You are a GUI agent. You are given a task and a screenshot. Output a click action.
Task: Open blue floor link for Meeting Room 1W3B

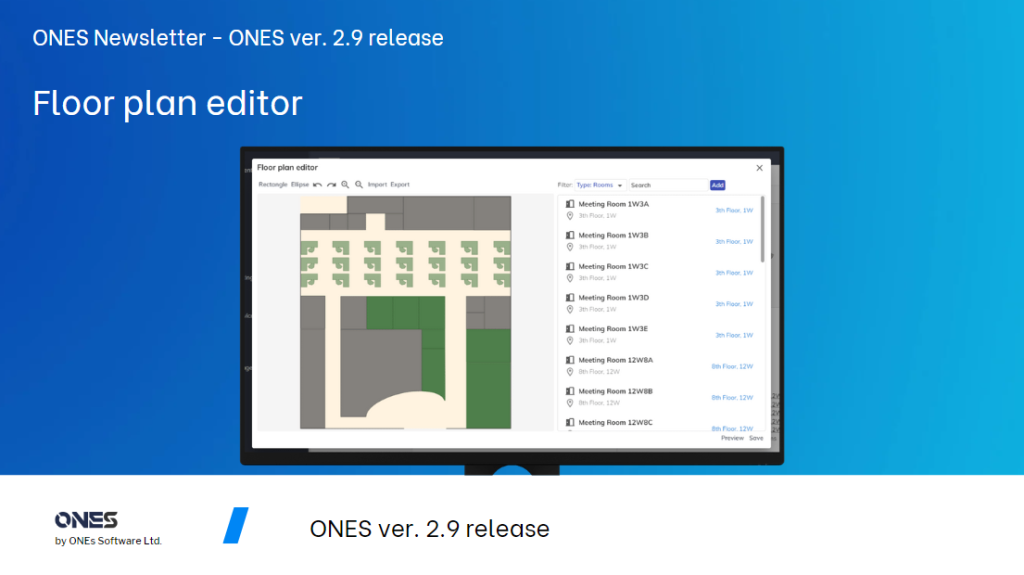coord(734,242)
